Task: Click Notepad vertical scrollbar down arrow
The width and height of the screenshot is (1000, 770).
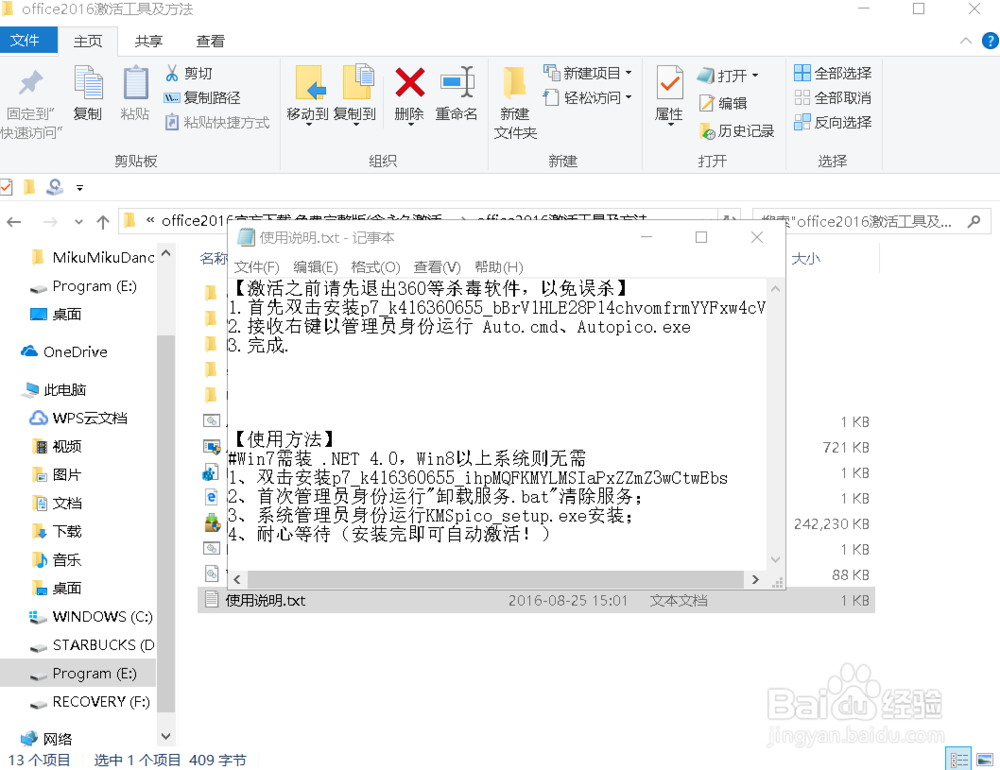Action: pyautogui.click(x=776, y=559)
